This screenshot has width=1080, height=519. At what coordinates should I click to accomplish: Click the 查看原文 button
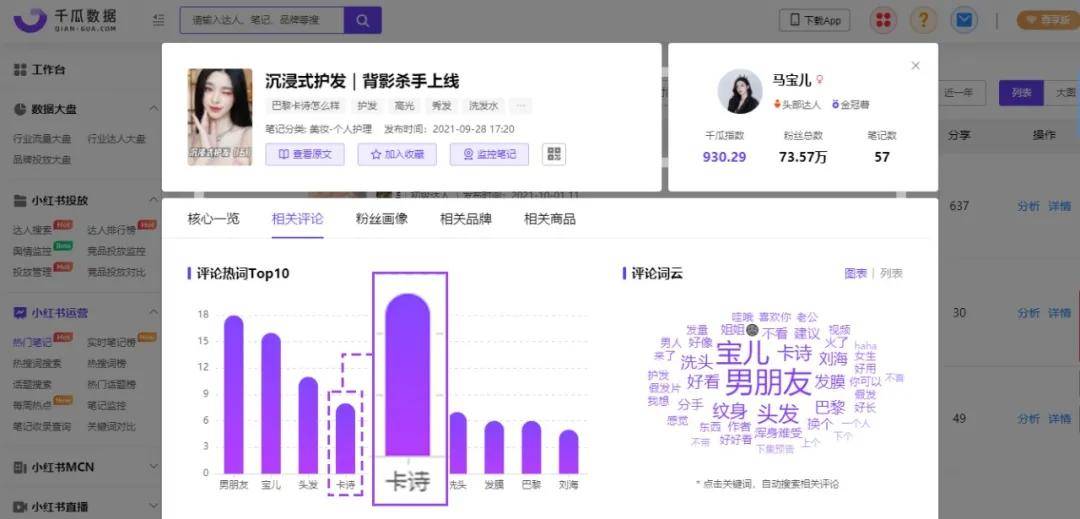[x=305, y=154]
